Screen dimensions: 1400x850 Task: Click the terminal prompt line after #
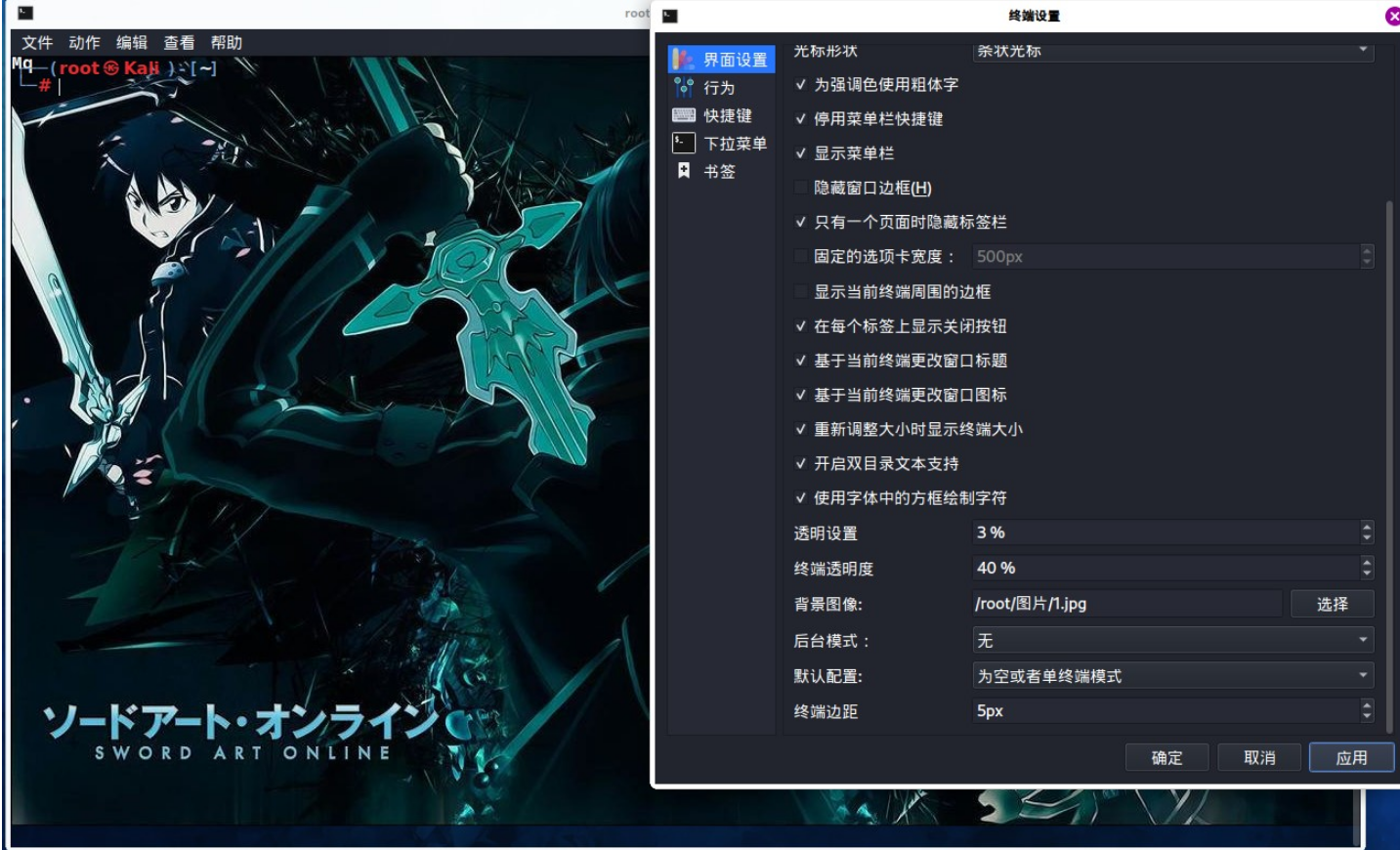point(61,86)
